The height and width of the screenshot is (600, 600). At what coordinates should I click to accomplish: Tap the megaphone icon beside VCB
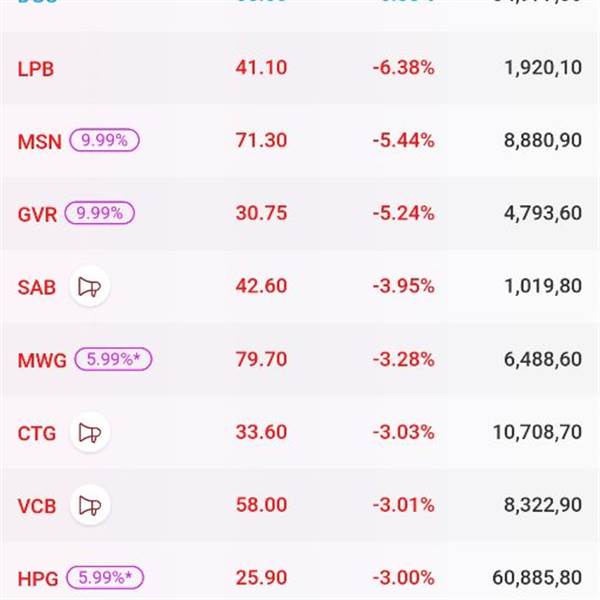89,505
